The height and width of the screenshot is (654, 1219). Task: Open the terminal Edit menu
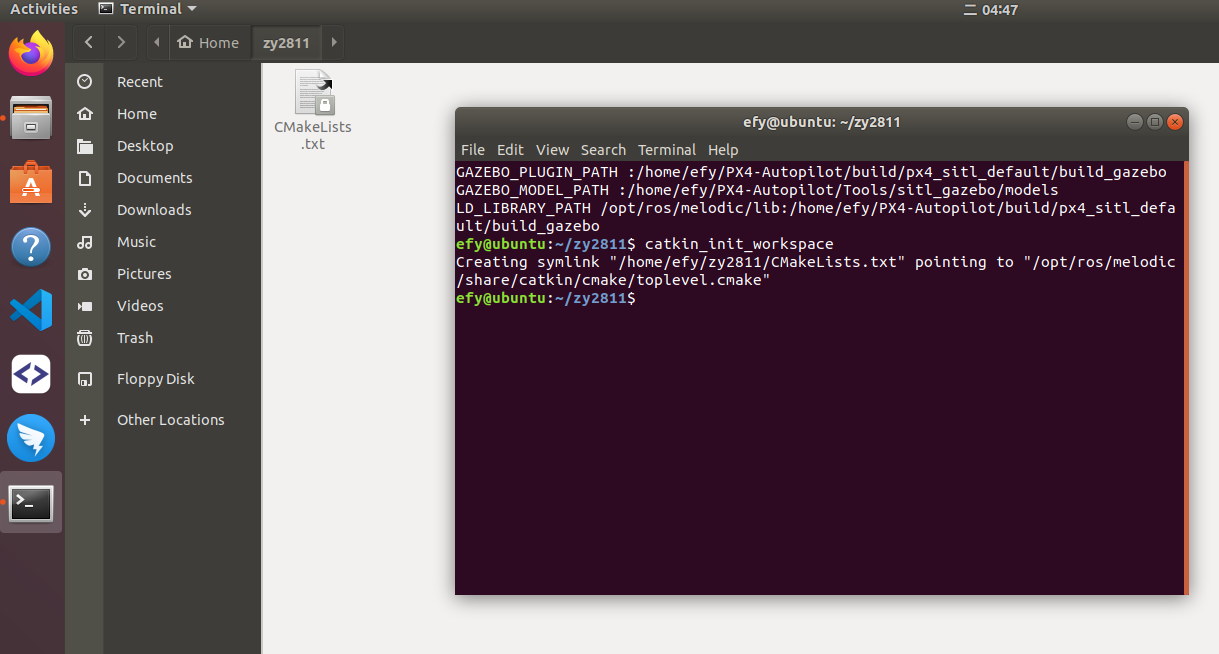point(510,150)
